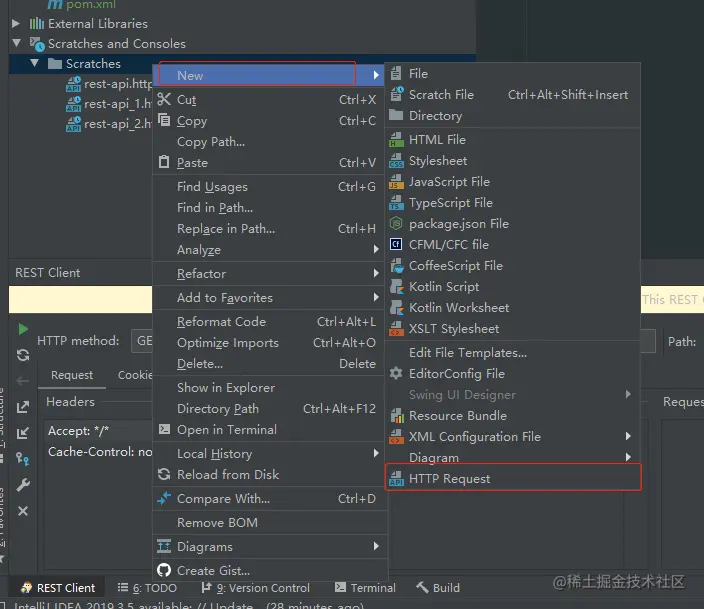
Task: Choose Replace in Path entry
Action: tap(270, 229)
